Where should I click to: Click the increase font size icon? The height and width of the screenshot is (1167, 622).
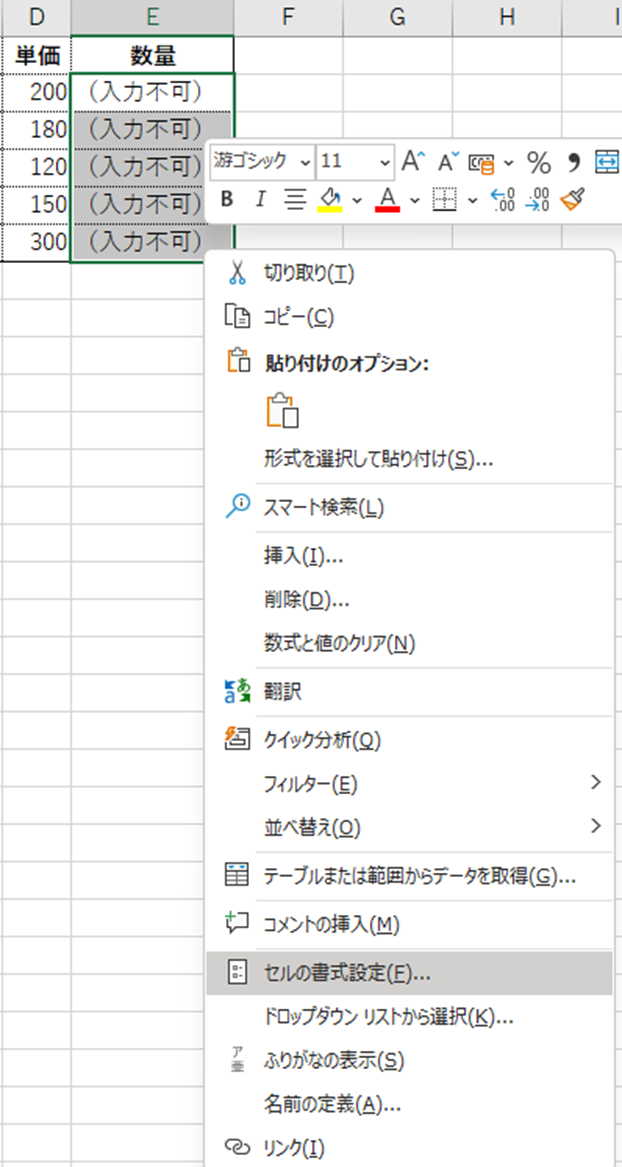pos(411,161)
